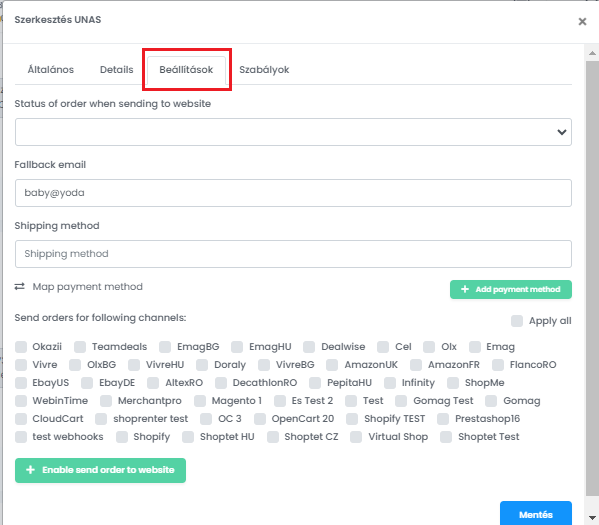
Task: Click the scrollbar down arrow
Action: 592,518
